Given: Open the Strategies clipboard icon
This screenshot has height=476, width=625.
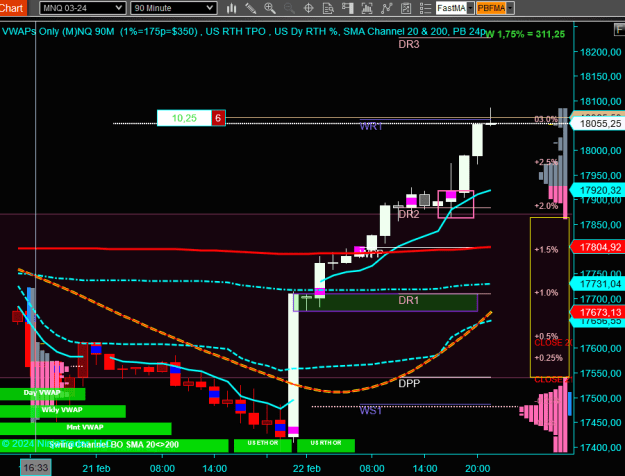Looking at the screenshot, I should point(406,8).
